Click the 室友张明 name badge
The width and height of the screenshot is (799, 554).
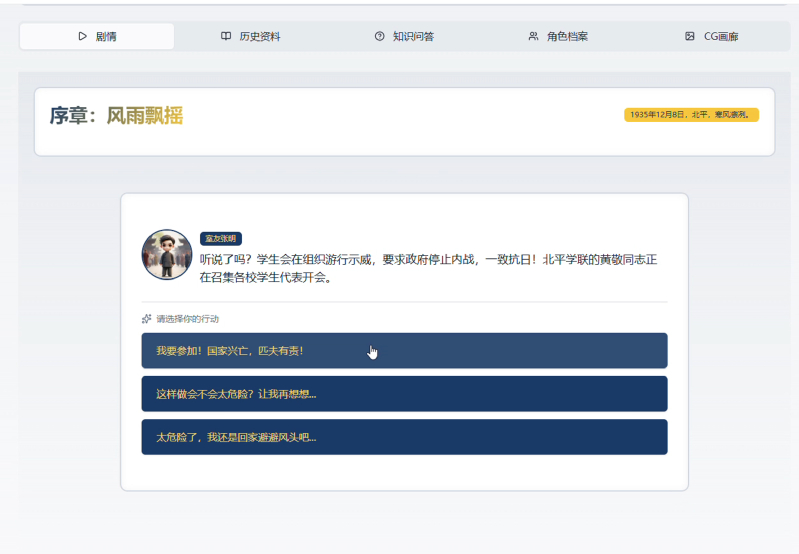tap(221, 239)
